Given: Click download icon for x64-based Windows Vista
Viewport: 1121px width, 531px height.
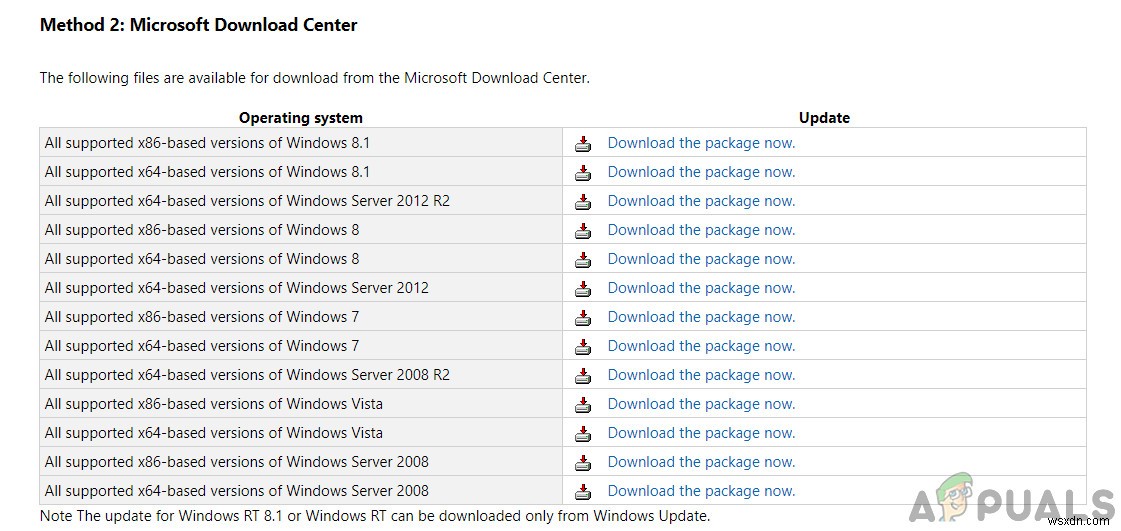Looking at the screenshot, I should (x=583, y=433).
